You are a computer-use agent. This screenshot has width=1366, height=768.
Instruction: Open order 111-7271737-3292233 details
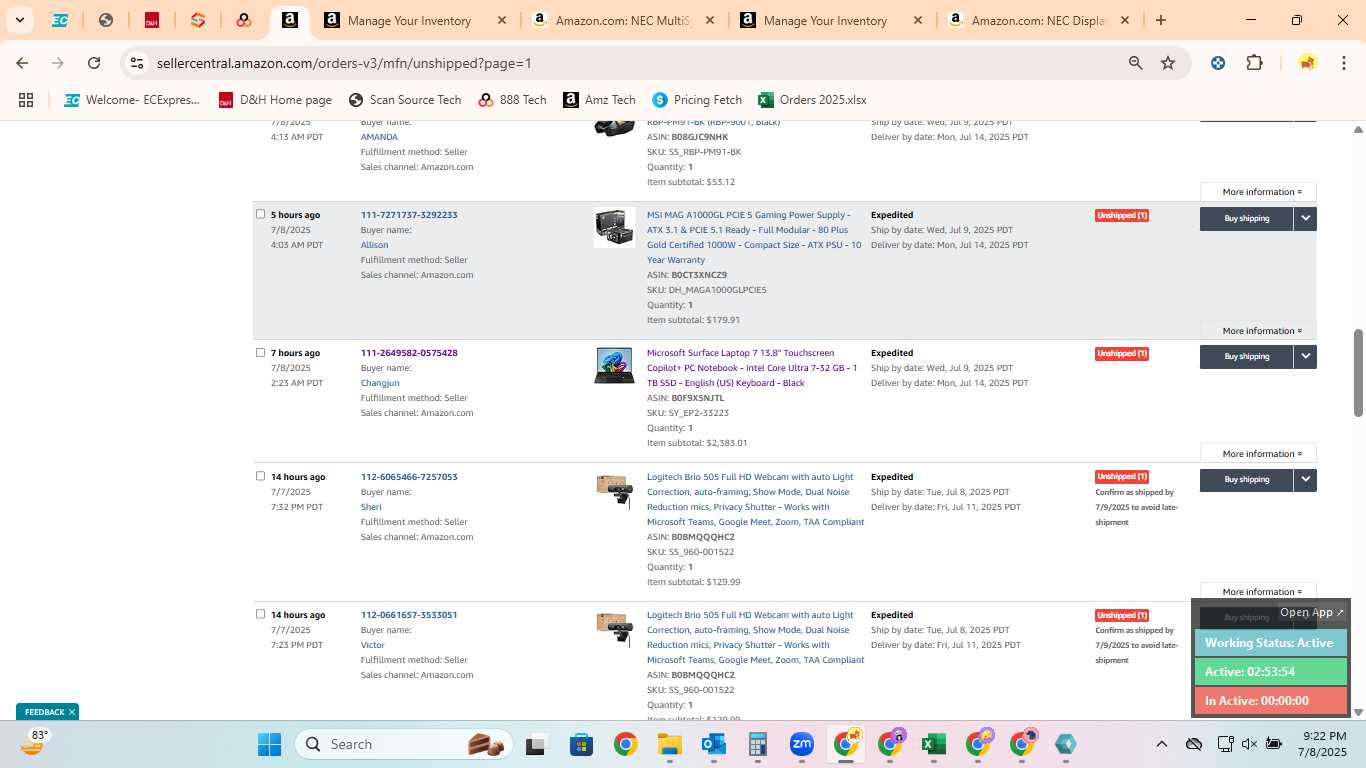point(409,215)
